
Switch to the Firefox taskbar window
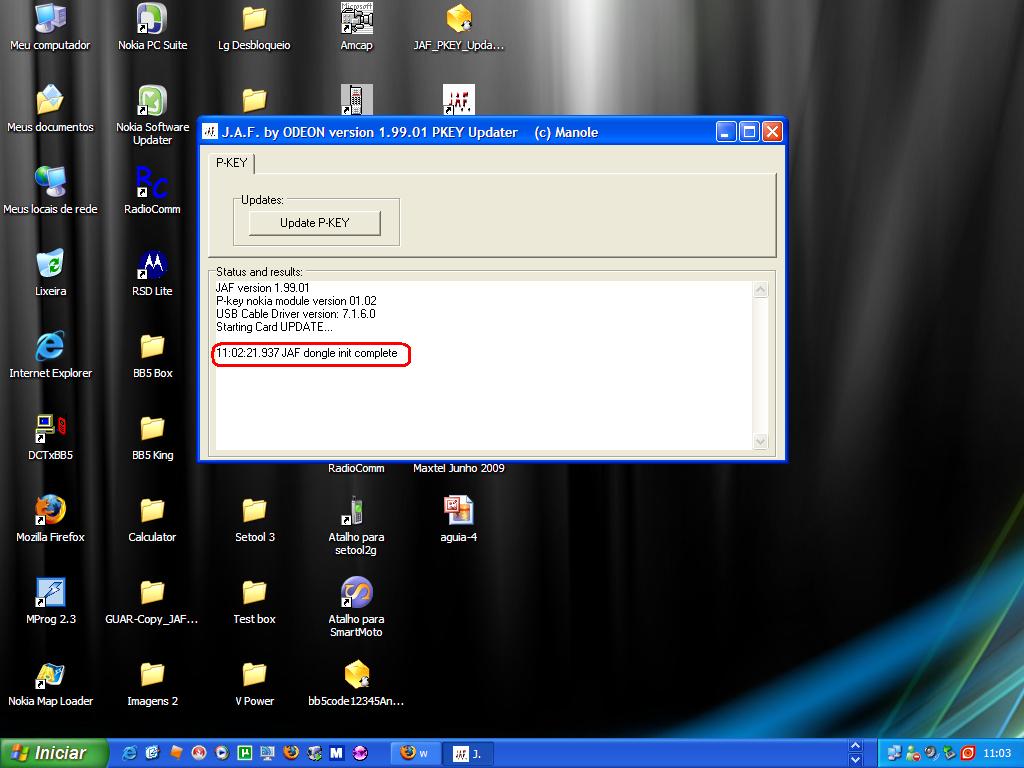417,753
